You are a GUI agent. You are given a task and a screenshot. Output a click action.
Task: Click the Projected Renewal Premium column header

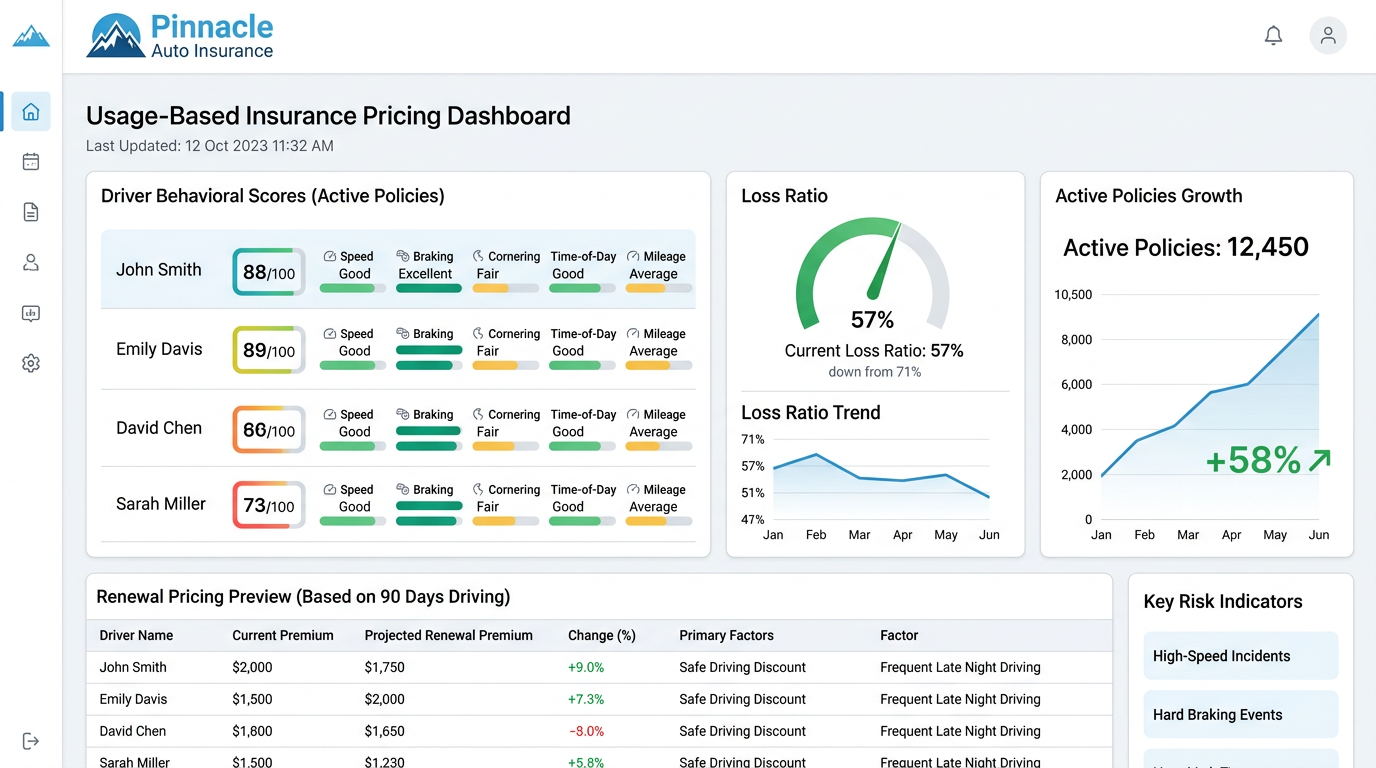click(448, 635)
